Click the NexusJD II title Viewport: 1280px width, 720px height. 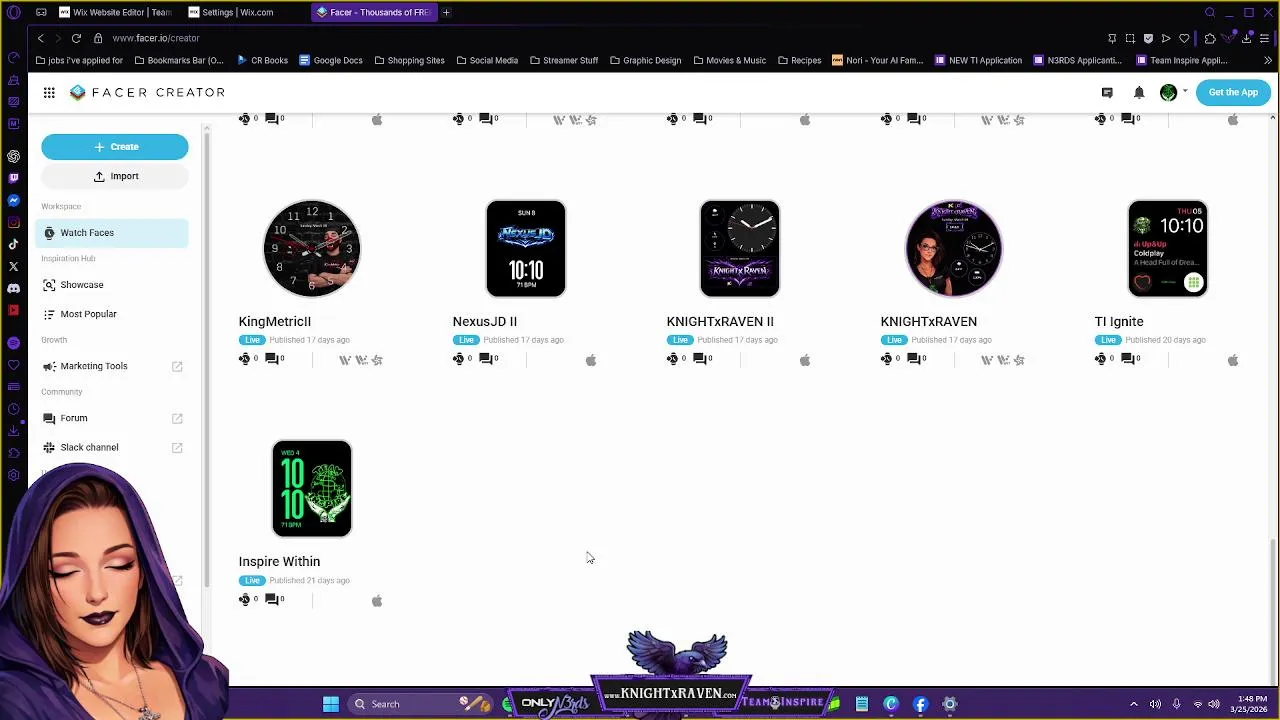pyautogui.click(x=485, y=322)
